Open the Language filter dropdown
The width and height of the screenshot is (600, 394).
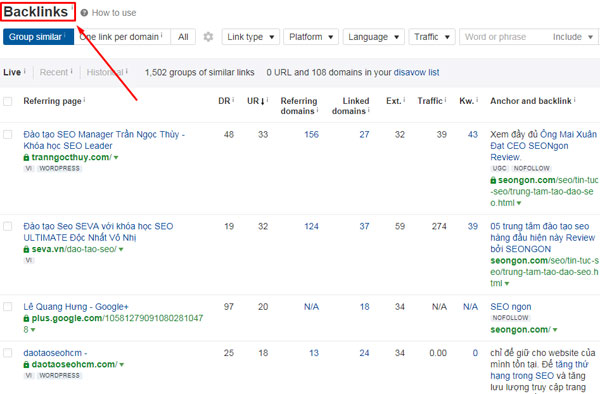[x=373, y=37]
